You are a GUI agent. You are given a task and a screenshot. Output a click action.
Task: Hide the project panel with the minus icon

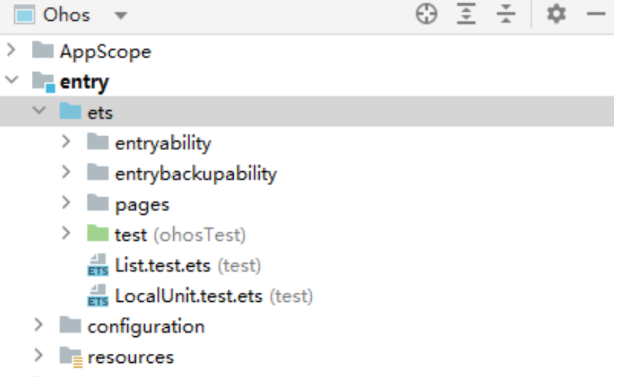pos(596,14)
